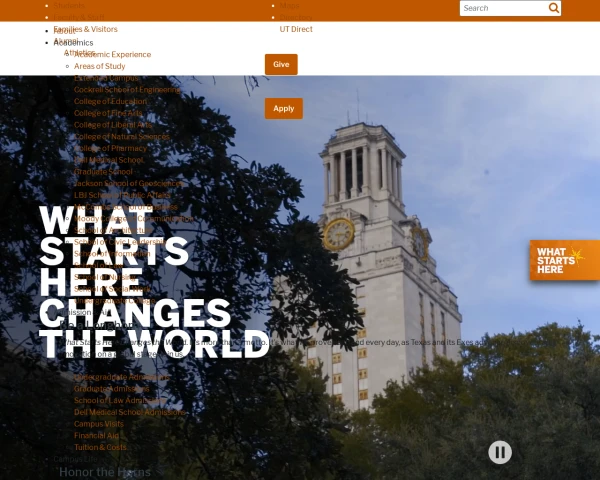
Task: Go to Financial Aid
Action: click(96, 436)
